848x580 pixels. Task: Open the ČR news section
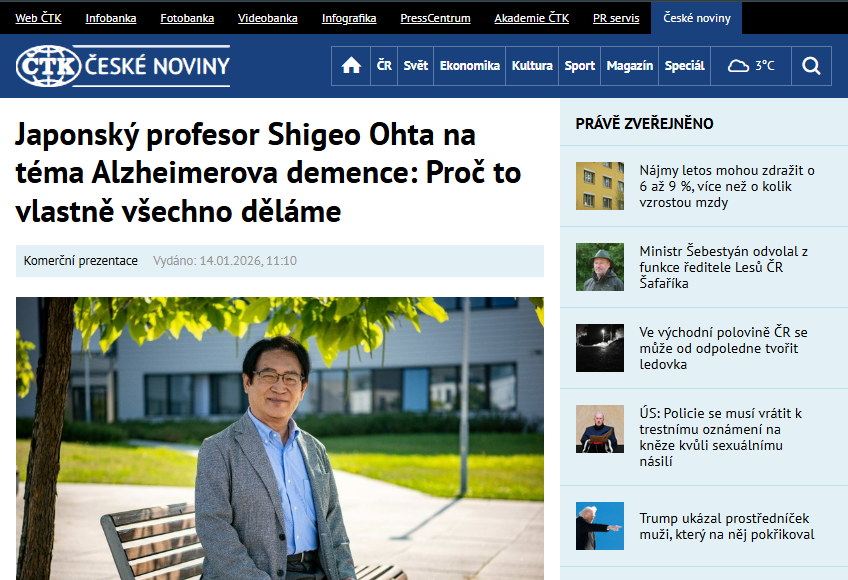(384, 66)
